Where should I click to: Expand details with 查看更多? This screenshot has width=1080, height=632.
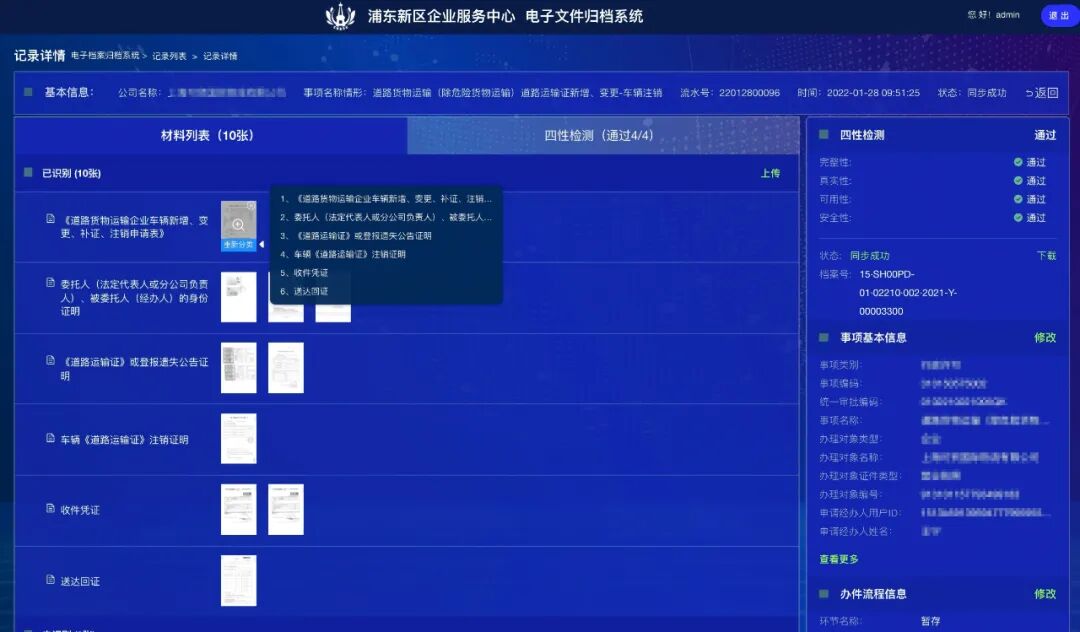point(838,559)
